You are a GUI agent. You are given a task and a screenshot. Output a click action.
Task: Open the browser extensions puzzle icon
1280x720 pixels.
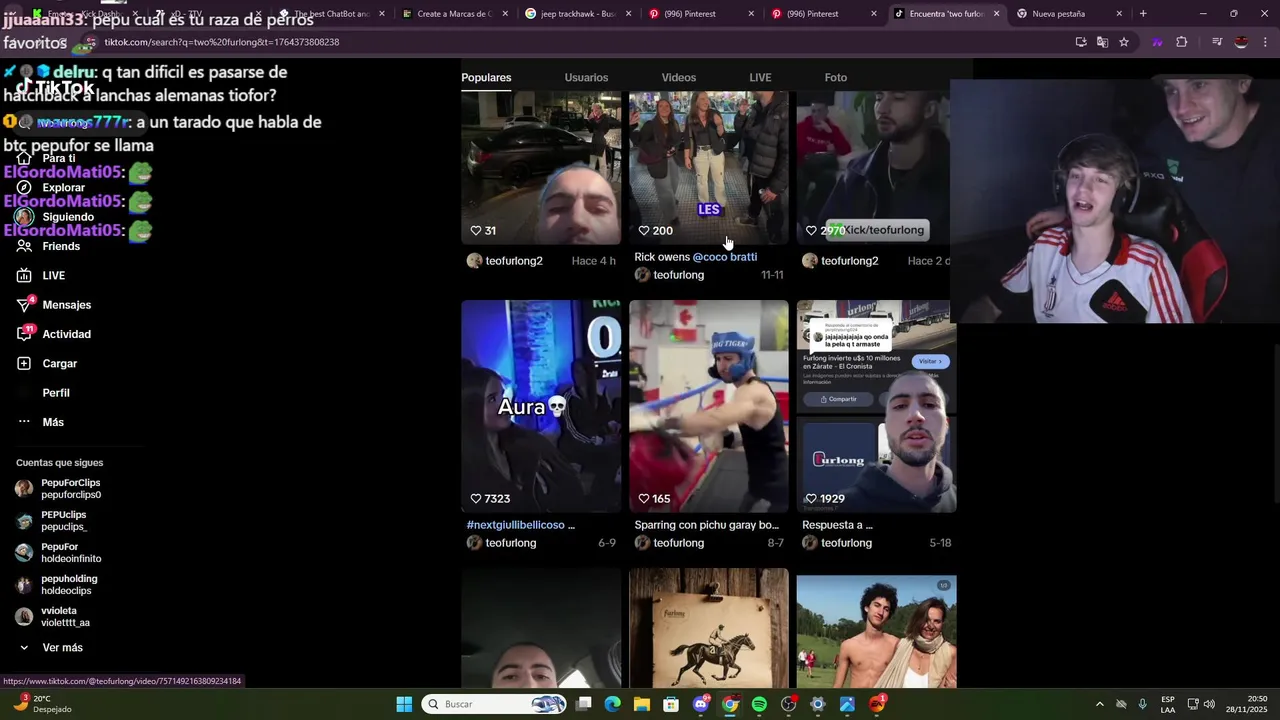(1182, 42)
